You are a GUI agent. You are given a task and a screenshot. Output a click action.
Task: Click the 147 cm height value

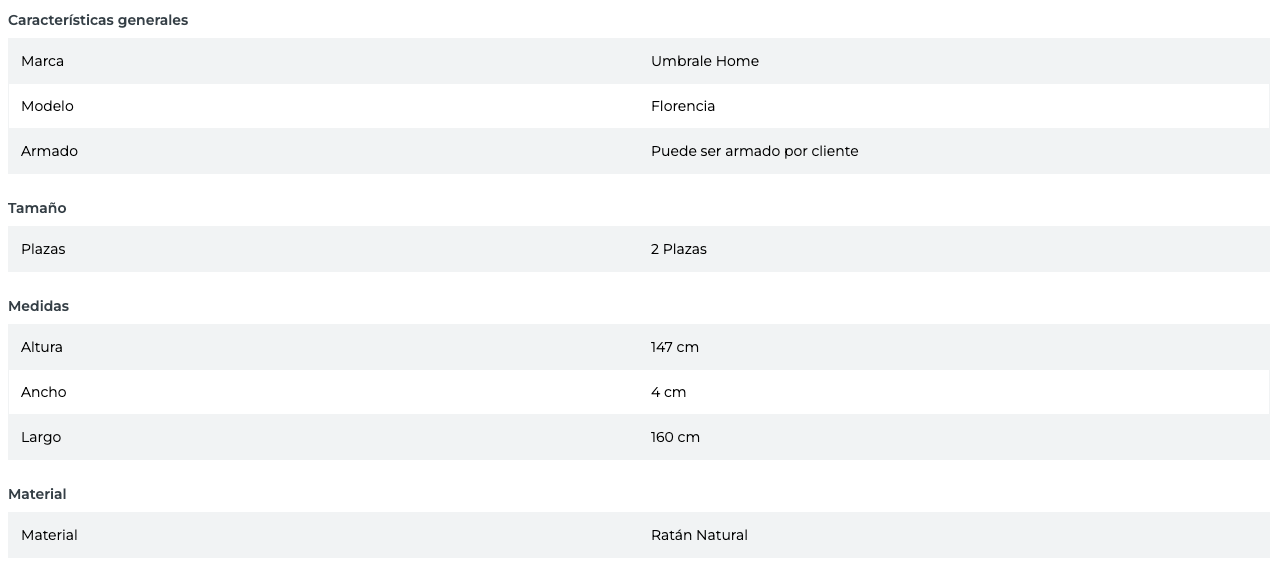click(674, 347)
